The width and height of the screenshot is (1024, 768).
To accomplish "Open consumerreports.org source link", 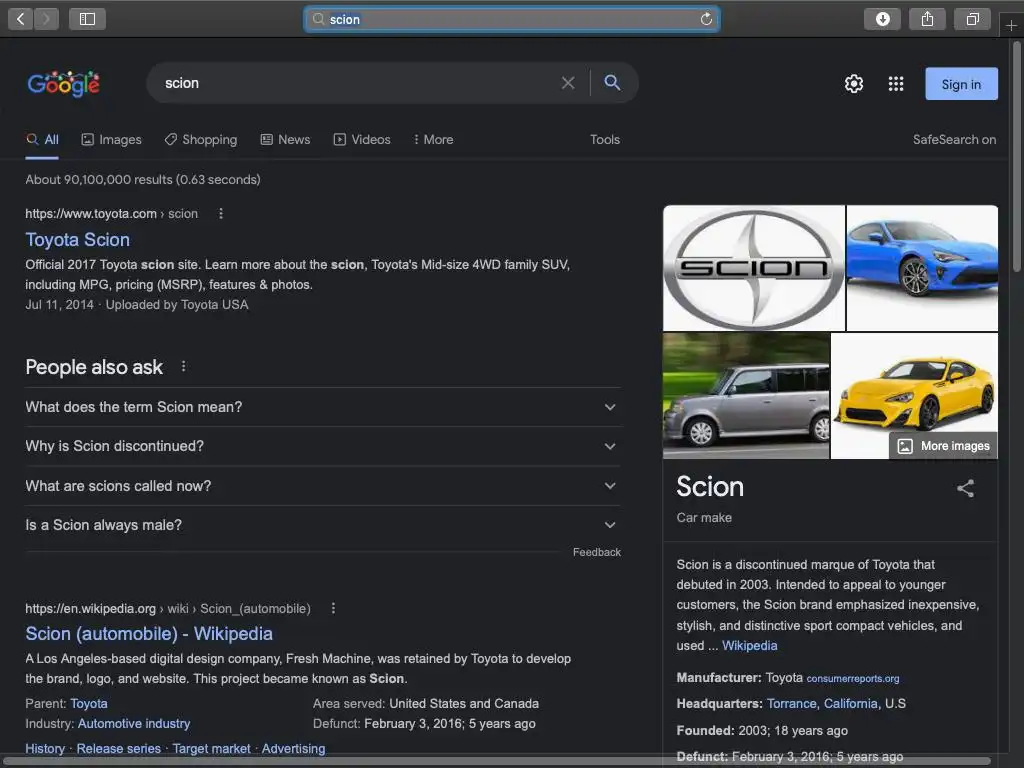I will 852,679.
